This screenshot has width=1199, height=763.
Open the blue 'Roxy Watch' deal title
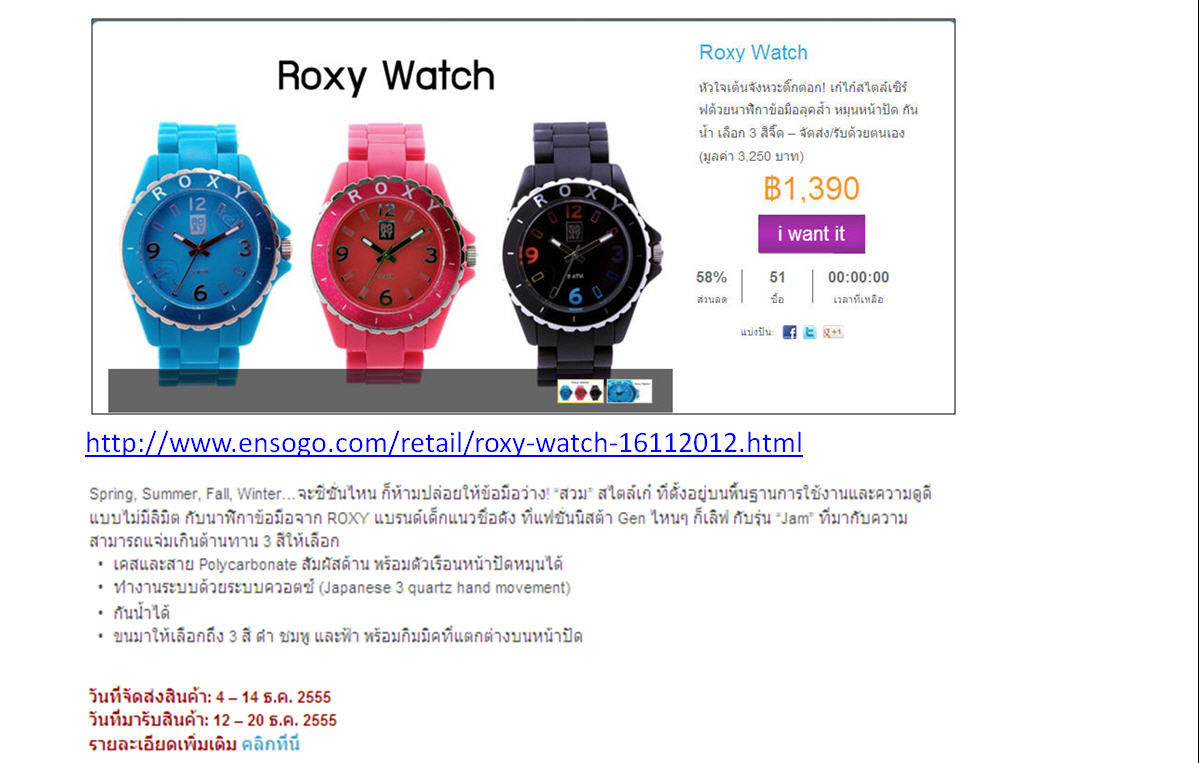(753, 53)
